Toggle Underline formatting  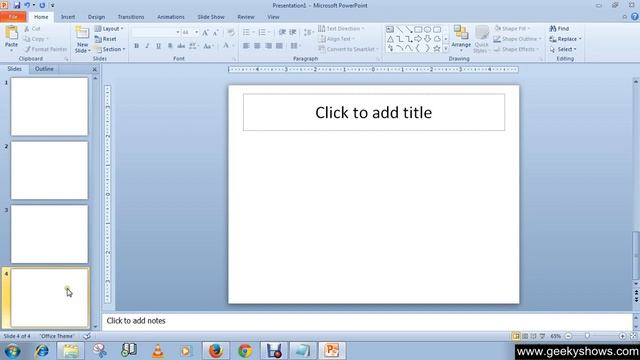coord(158,46)
